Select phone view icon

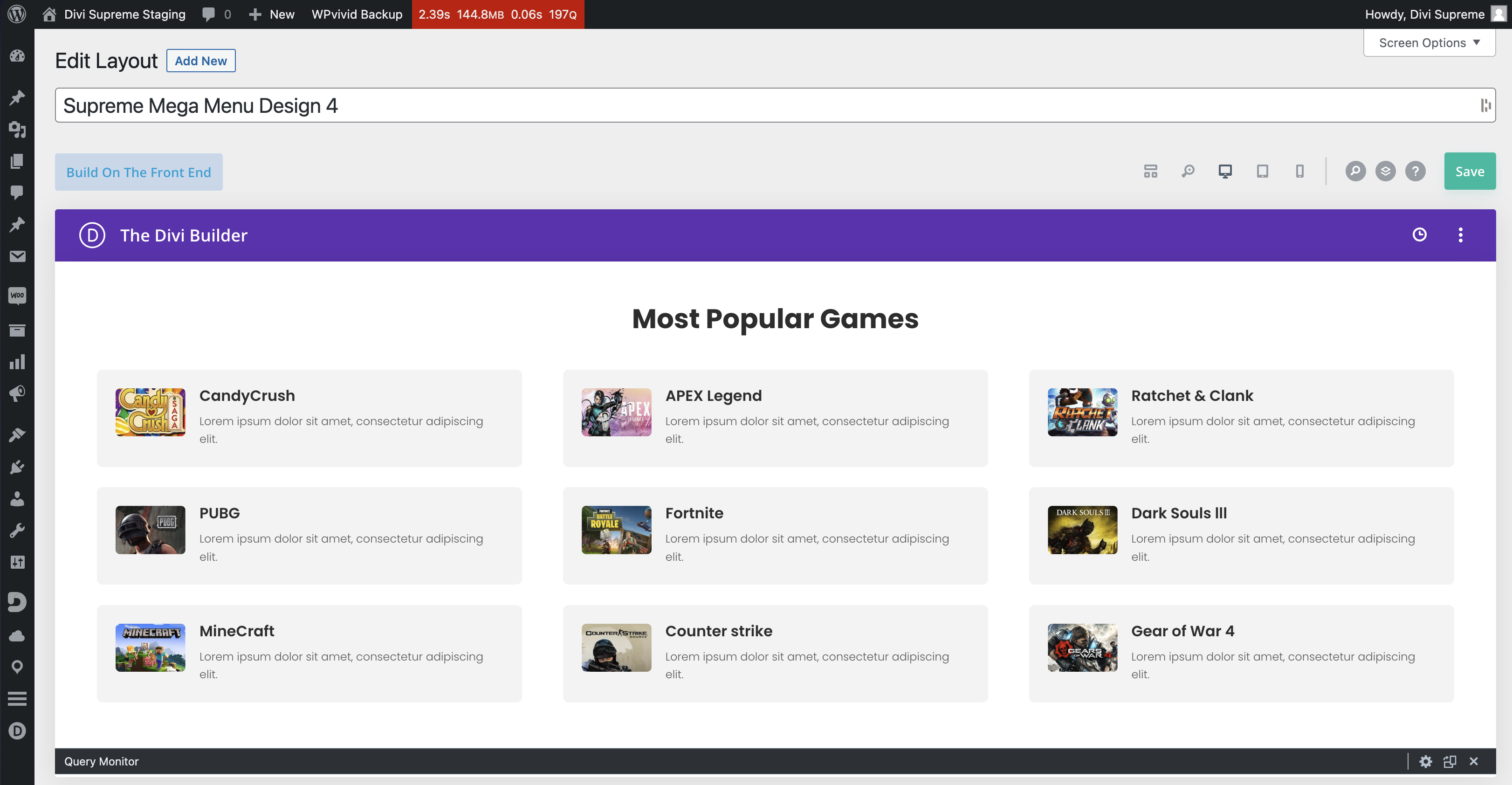click(x=1299, y=172)
